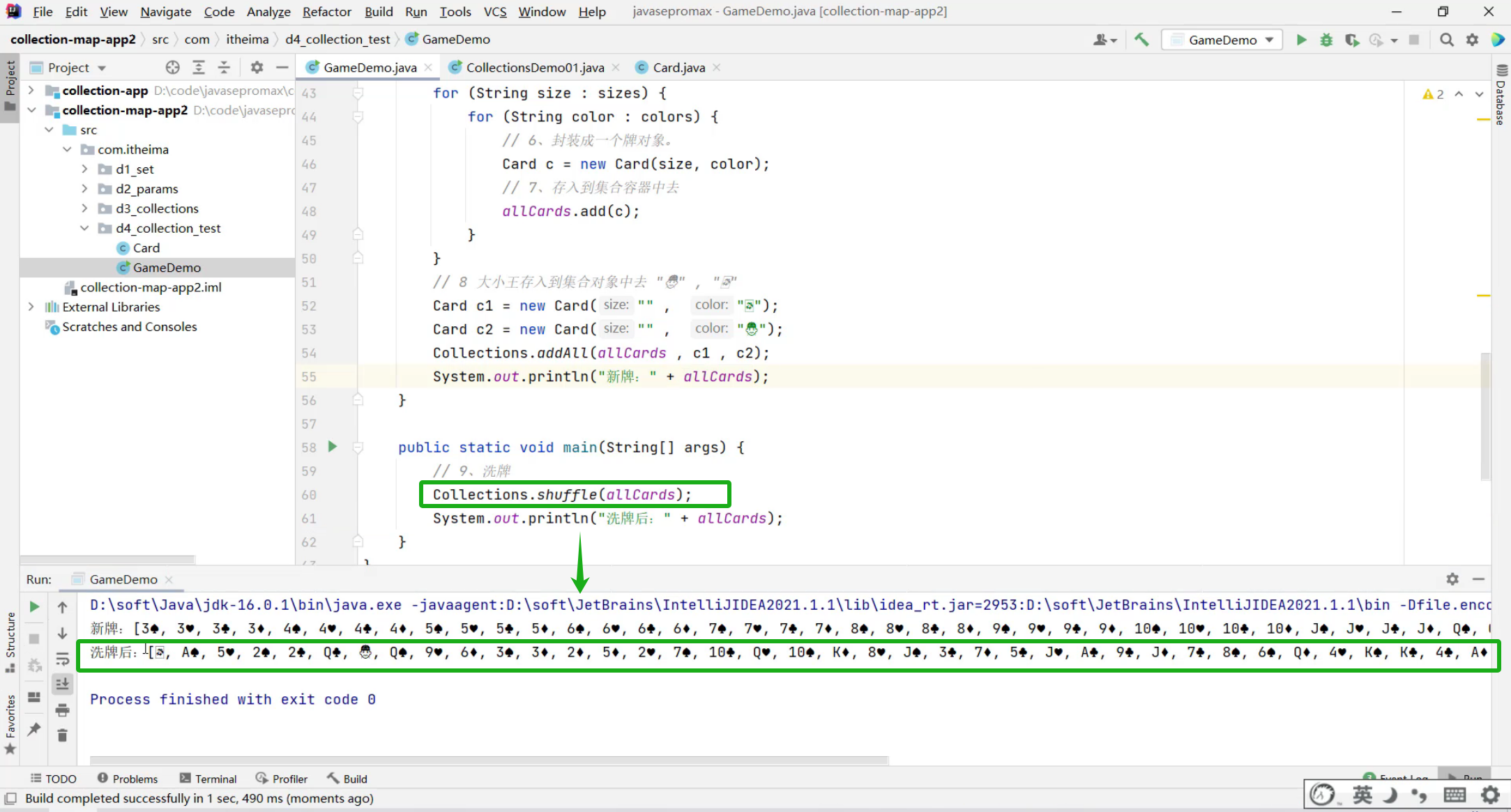
Task: Open the Problems tool window
Action: (128, 779)
